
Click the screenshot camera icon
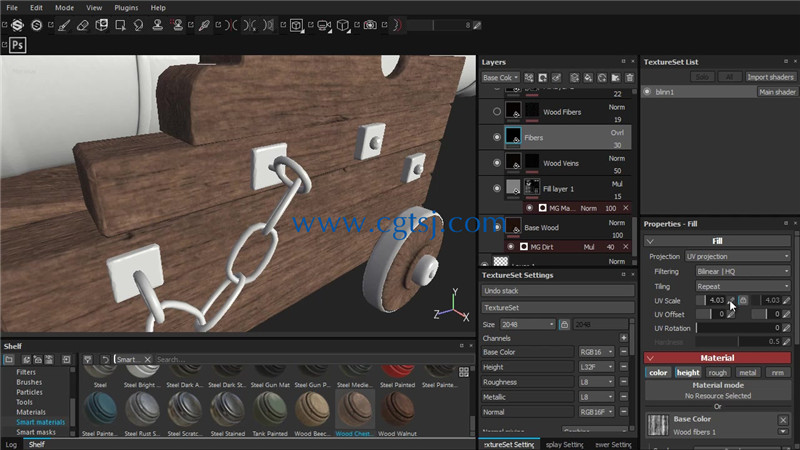point(370,25)
